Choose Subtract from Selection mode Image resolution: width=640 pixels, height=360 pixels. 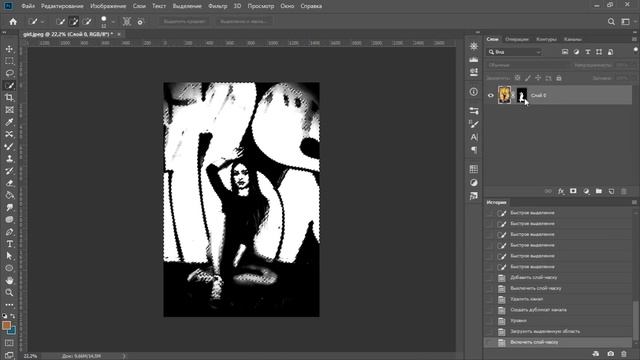point(87,22)
